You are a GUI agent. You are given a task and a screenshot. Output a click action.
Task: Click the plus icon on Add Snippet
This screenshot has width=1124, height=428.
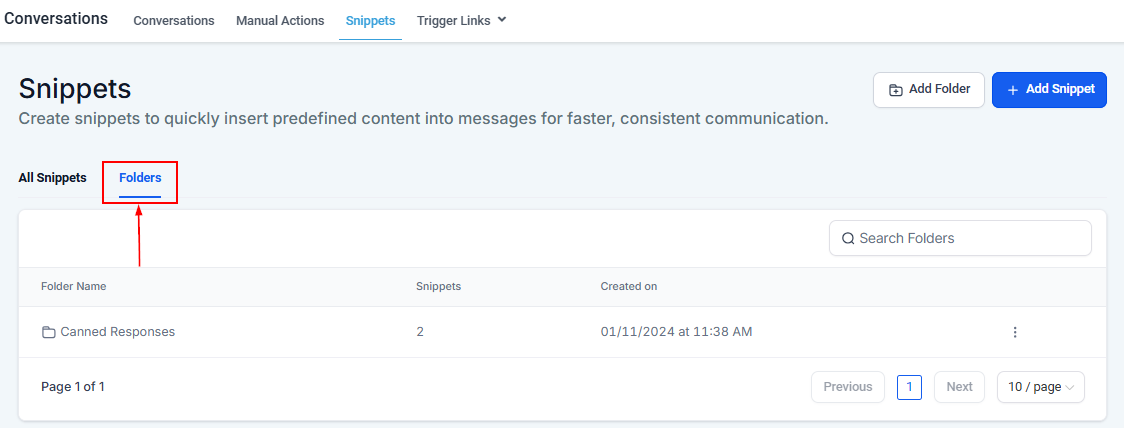pos(1013,90)
